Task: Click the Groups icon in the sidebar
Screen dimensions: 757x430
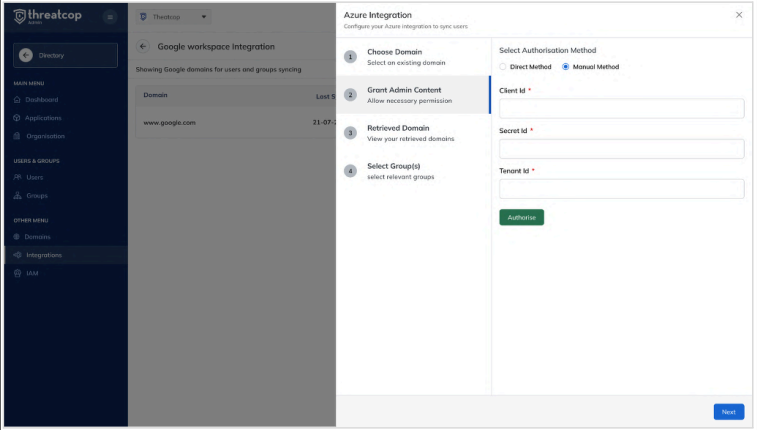Action: (17, 196)
